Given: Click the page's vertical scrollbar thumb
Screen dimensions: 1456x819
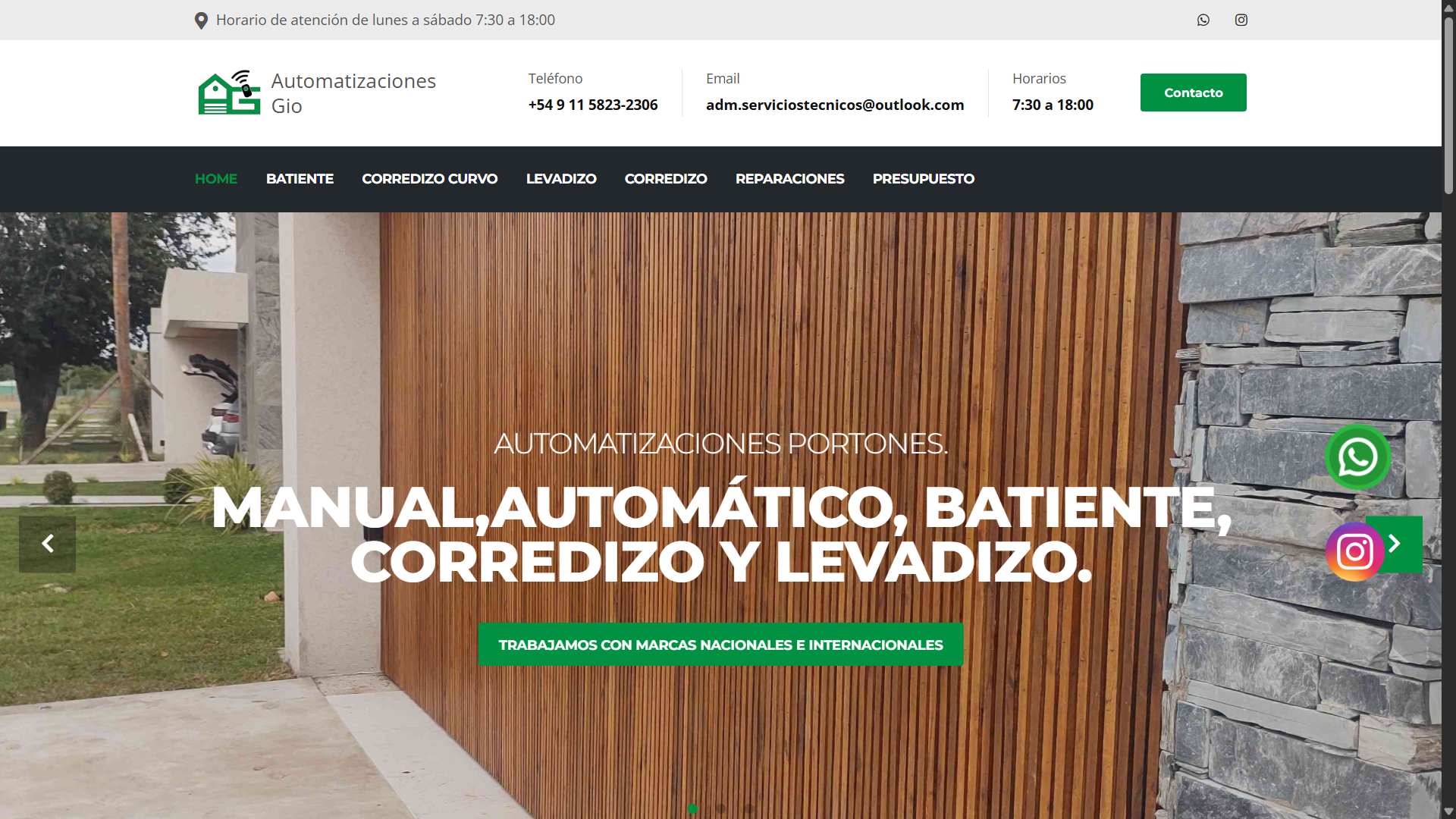Looking at the screenshot, I should 1448,105.
